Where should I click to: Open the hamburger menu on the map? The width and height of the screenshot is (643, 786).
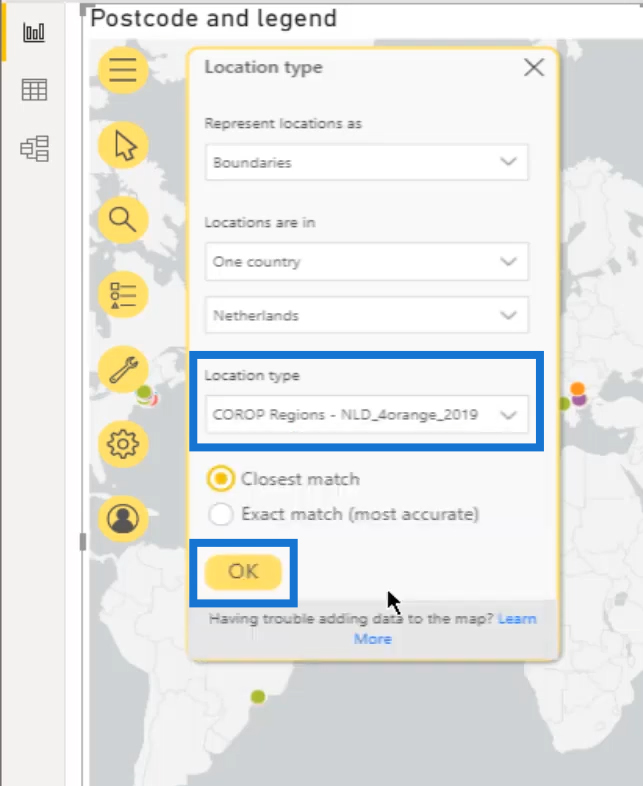click(x=123, y=70)
